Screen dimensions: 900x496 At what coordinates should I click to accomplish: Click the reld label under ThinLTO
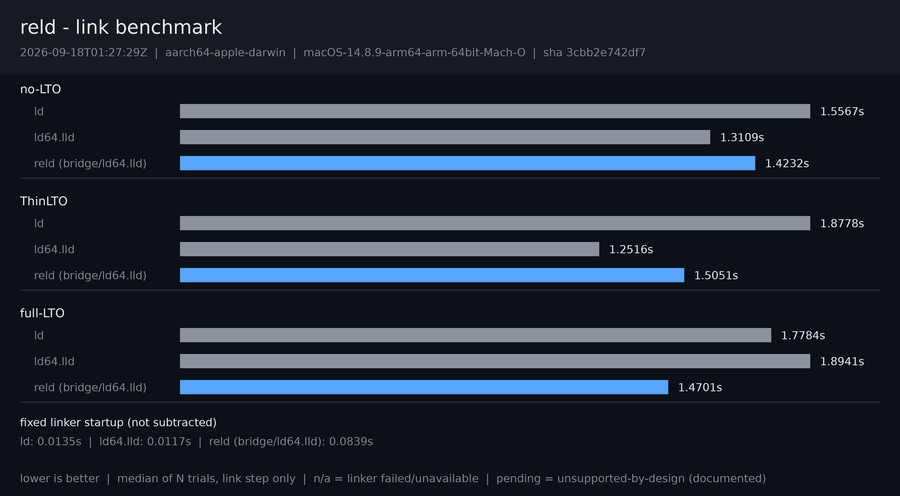pyautogui.click(x=90, y=276)
